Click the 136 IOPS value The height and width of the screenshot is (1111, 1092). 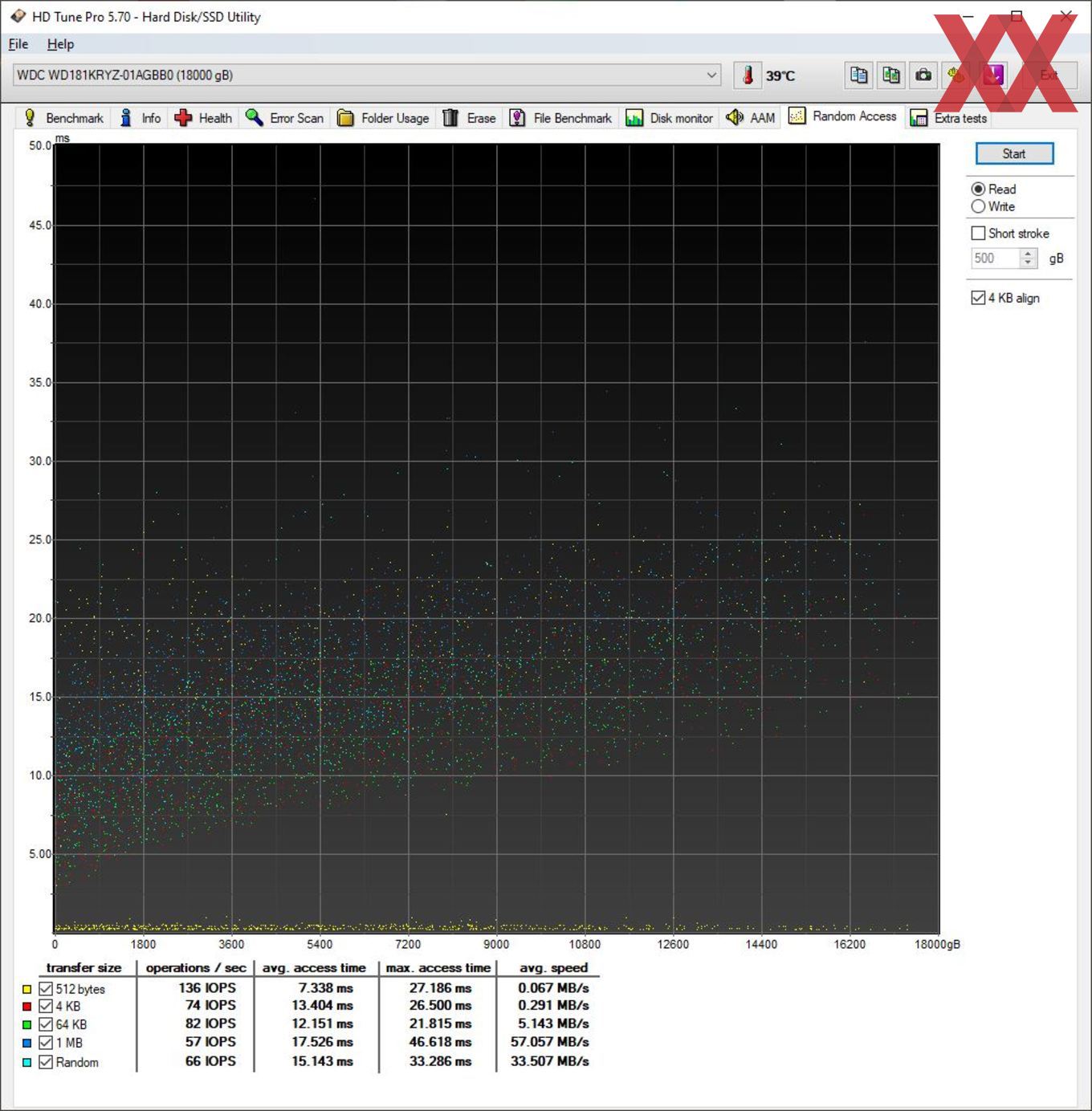click(x=207, y=988)
